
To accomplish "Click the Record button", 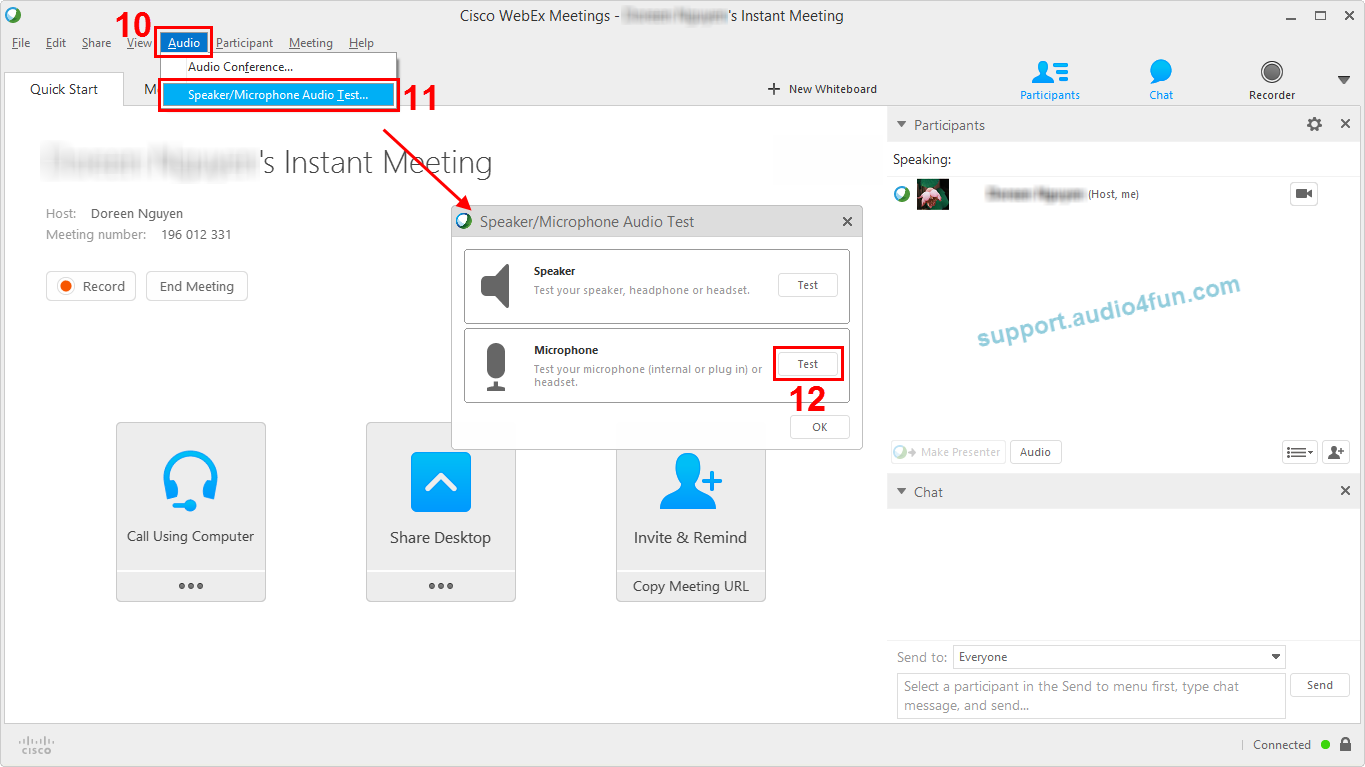I will (91, 286).
